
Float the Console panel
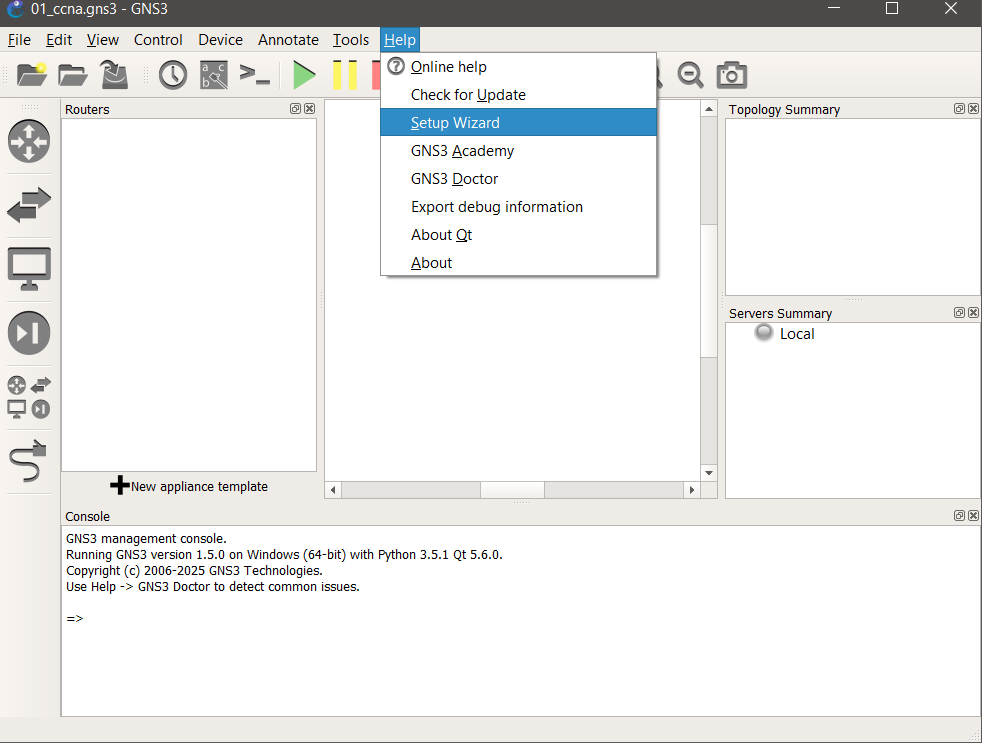coord(959,515)
